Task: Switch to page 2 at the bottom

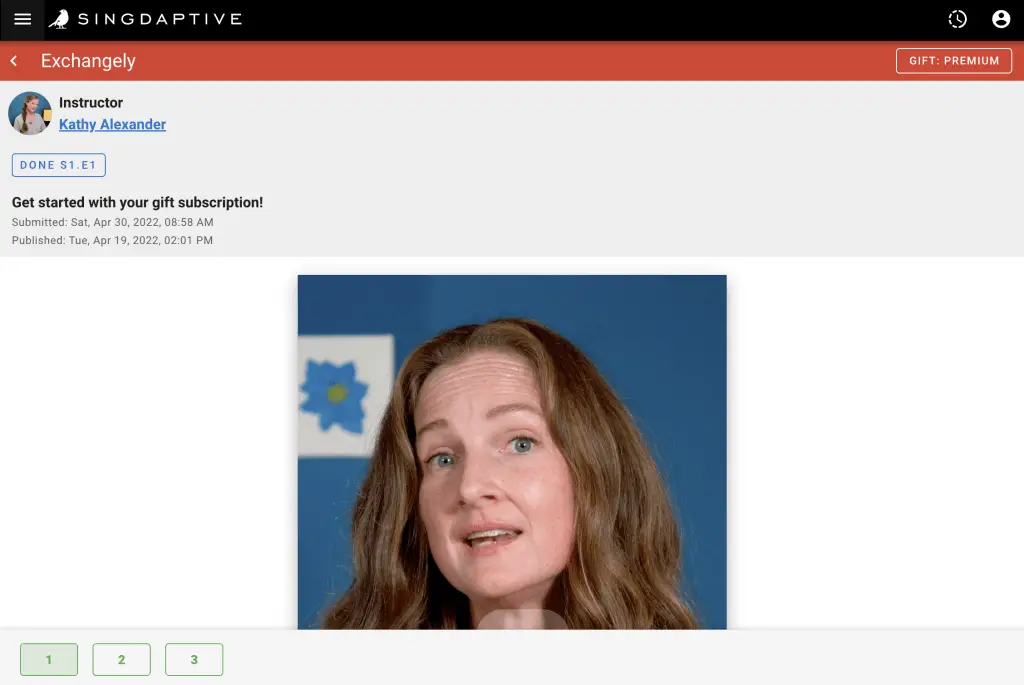Action: click(x=121, y=660)
